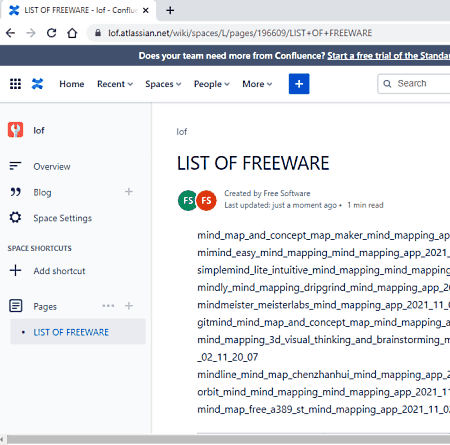Open Space Settings link
Viewport: 450px width, 445px height.
[x=62, y=218]
